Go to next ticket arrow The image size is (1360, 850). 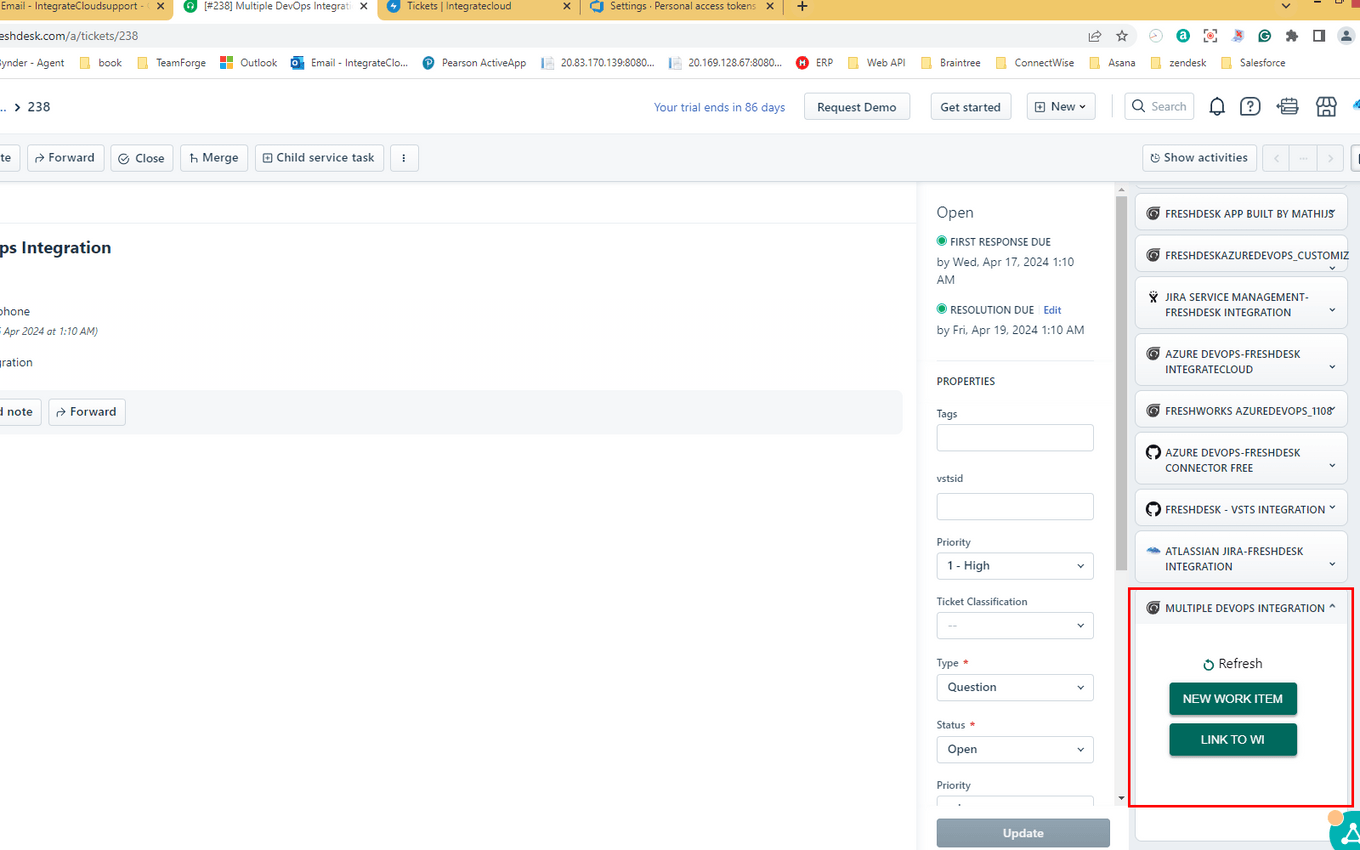(x=1329, y=158)
